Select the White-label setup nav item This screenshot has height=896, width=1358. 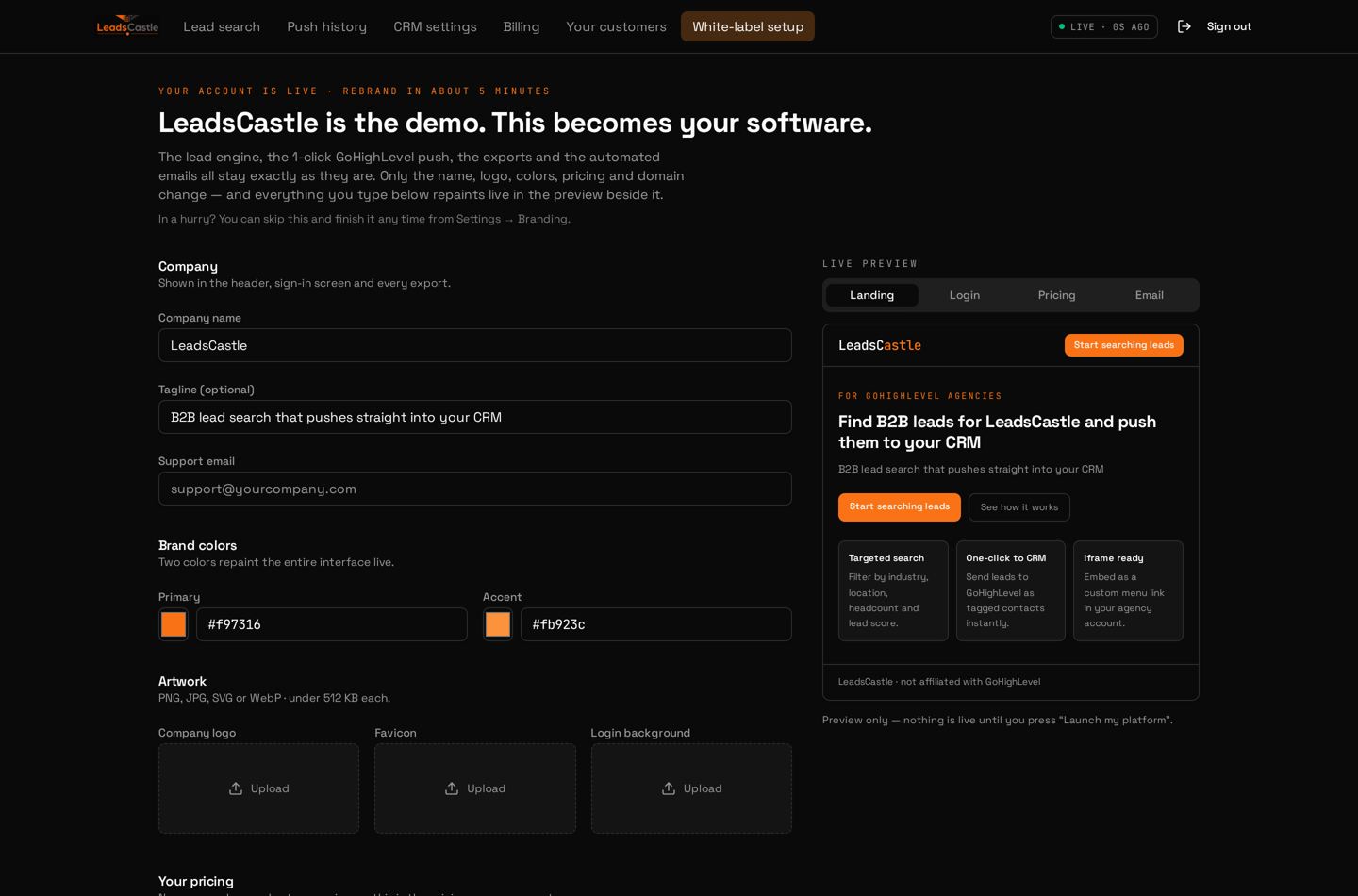pyautogui.click(x=748, y=26)
